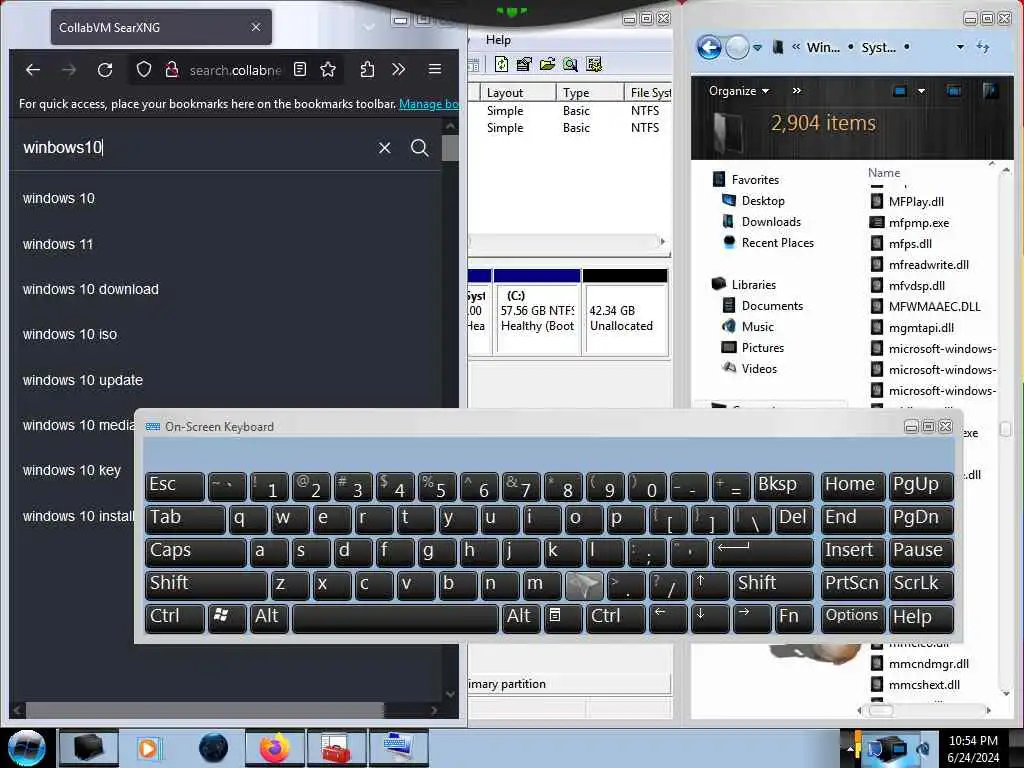This screenshot has height=768, width=1024.
Task: Toggle Firefox reader view icon
Action: pyautogui.click(x=300, y=69)
